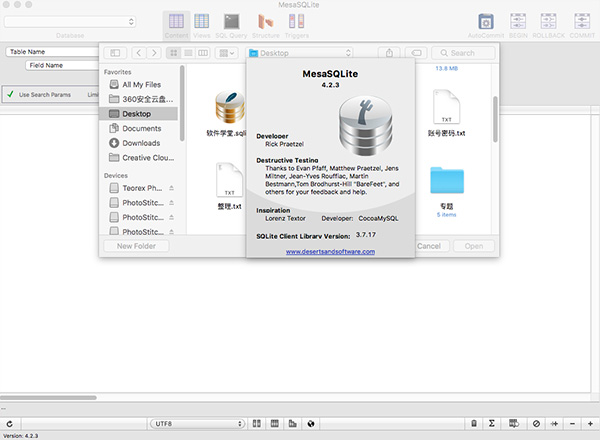The height and width of the screenshot is (440, 600).
Task: Select the 软件学堂.sqlite database file
Action: coord(229,114)
